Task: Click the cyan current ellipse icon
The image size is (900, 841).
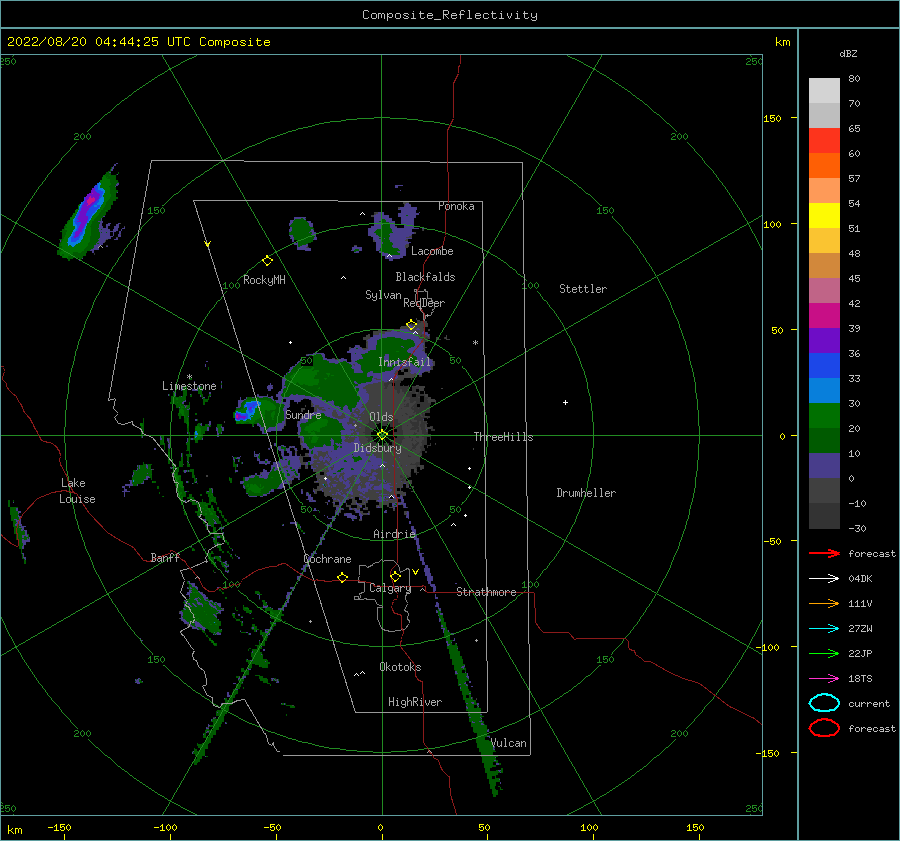Action: click(x=824, y=703)
